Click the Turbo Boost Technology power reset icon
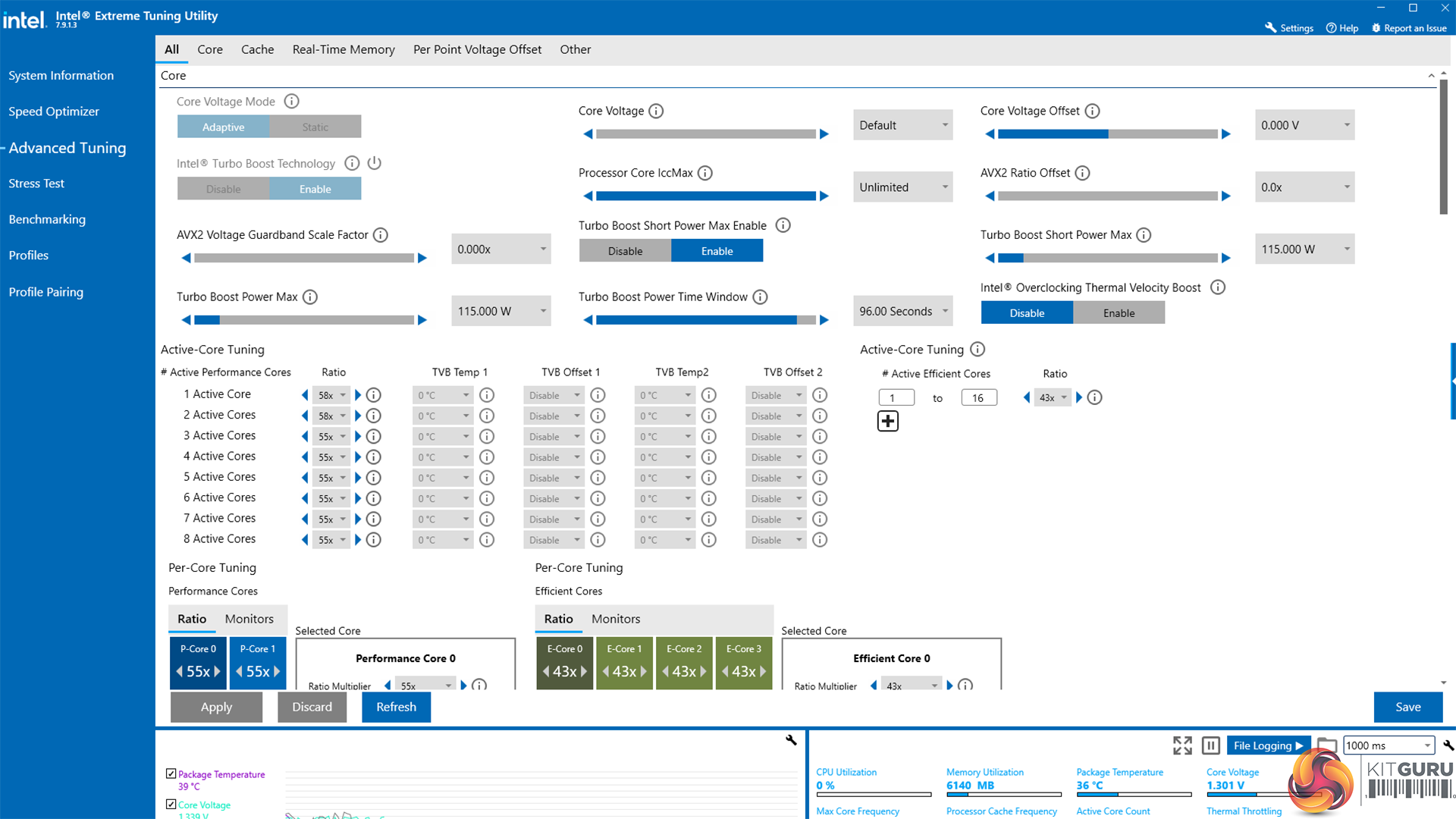The image size is (1456, 819). coord(374,163)
